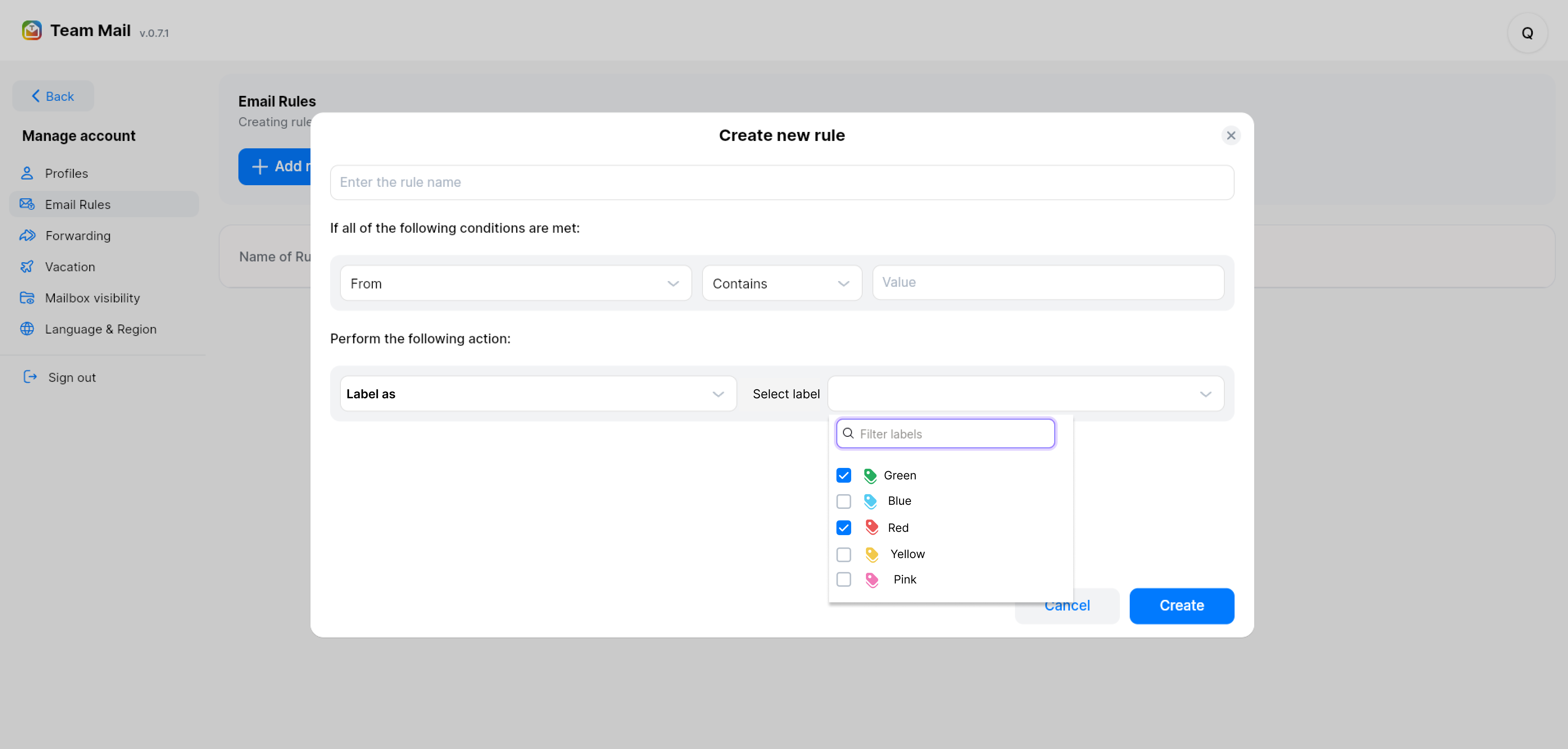Focus the Filter labels search field
The image size is (1568, 749).
(x=945, y=434)
